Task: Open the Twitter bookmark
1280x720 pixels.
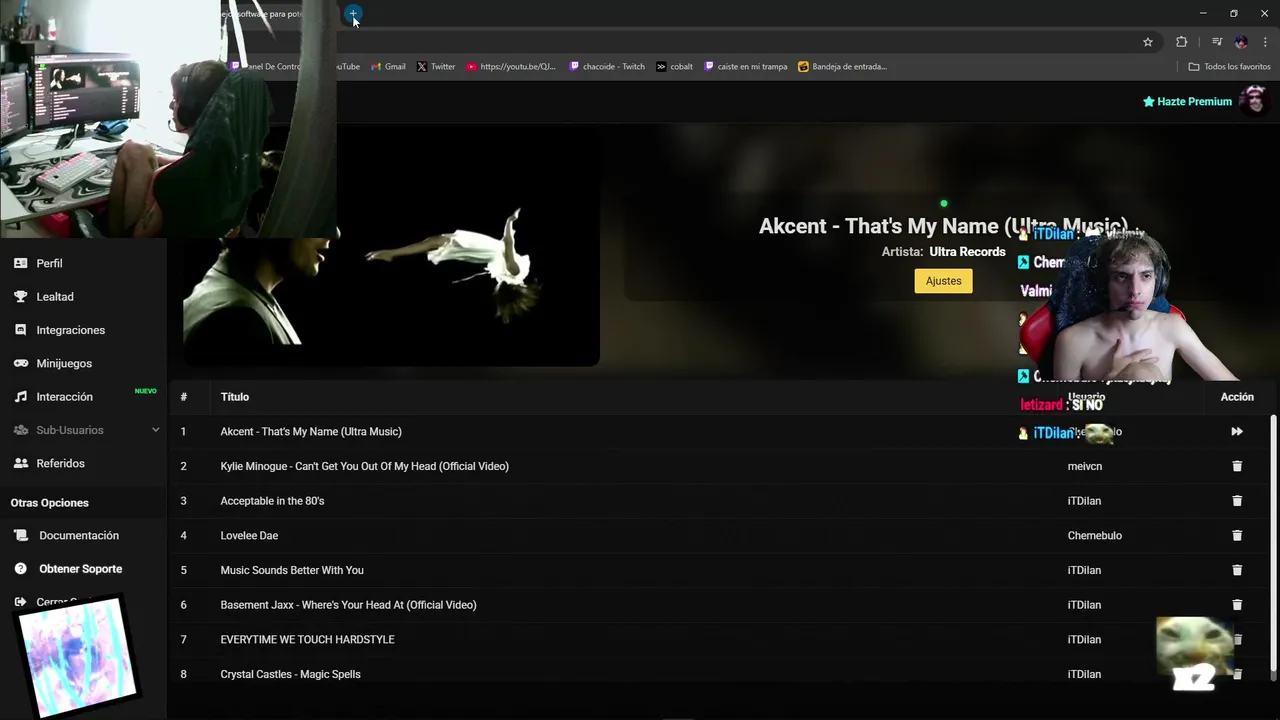Action: [436, 67]
